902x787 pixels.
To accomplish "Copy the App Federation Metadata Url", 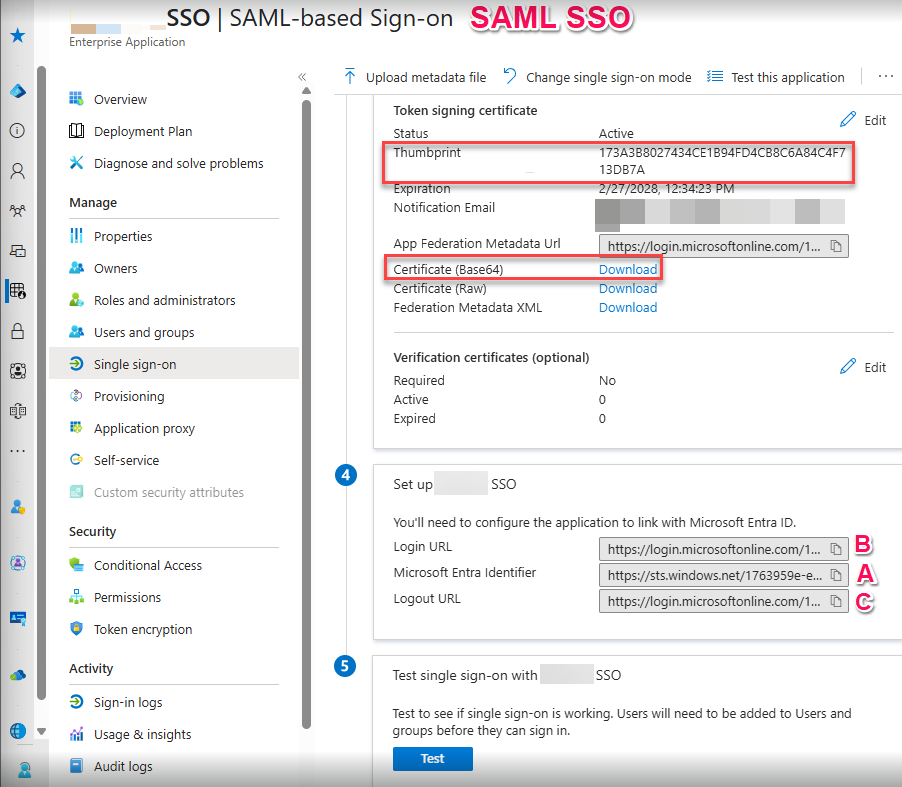I will click(837, 245).
